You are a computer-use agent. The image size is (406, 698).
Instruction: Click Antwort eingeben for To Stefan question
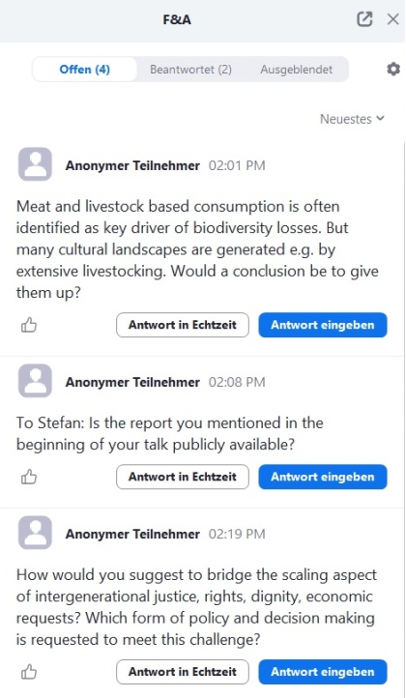(323, 477)
